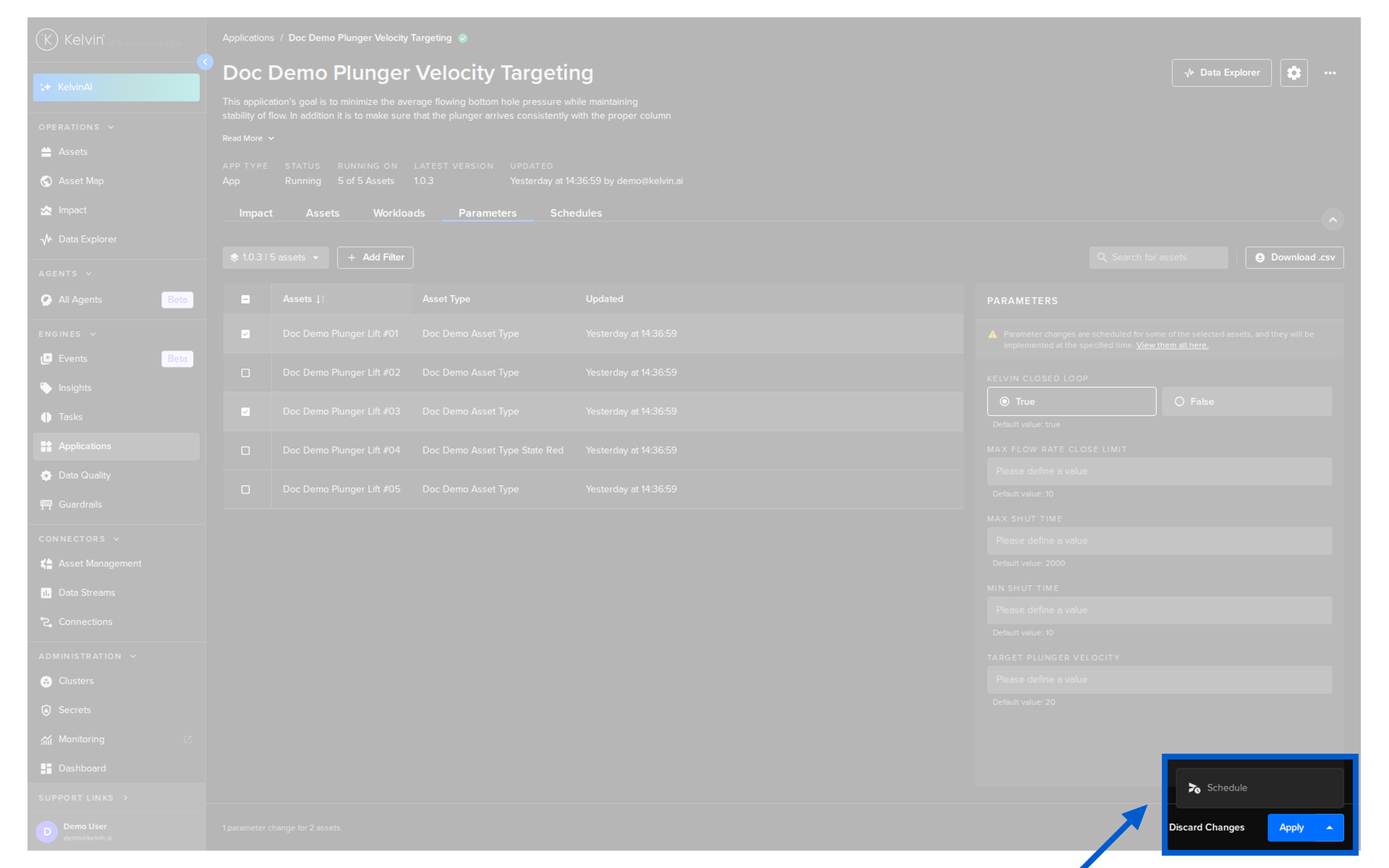Screen dimensions: 1389x868
Task: Switch to the Workloads tab
Action: tap(399, 213)
